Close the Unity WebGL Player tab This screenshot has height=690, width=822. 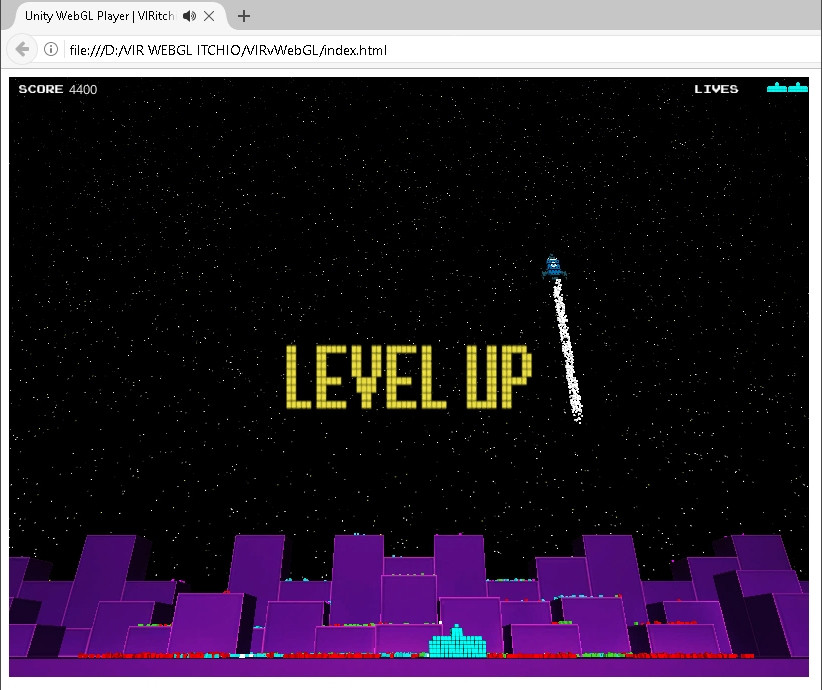[209, 16]
